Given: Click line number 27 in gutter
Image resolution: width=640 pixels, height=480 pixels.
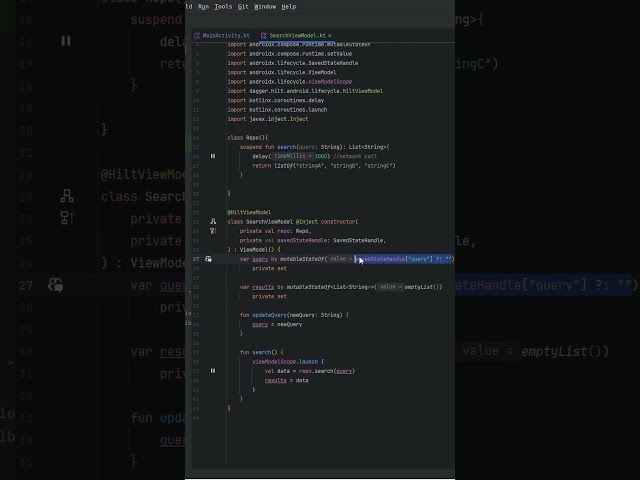Looking at the screenshot, I should (x=196, y=259).
